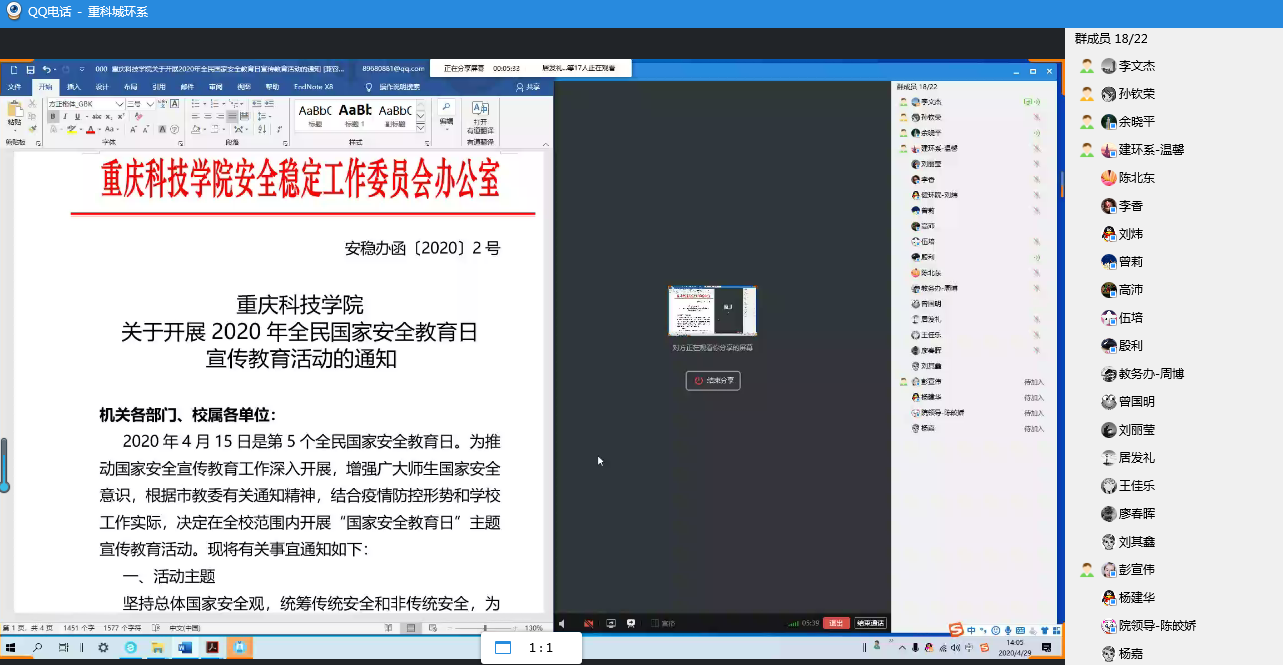Screen dimensions: 1283x665
Task: Click the Sogou input S icon in tray
Action: (x=984, y=648)
